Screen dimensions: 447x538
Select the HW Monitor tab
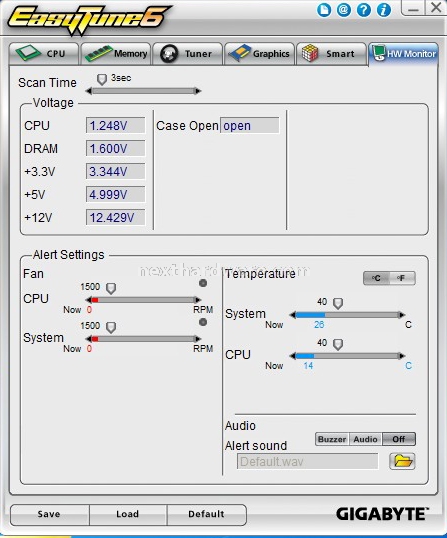[403, 54]
